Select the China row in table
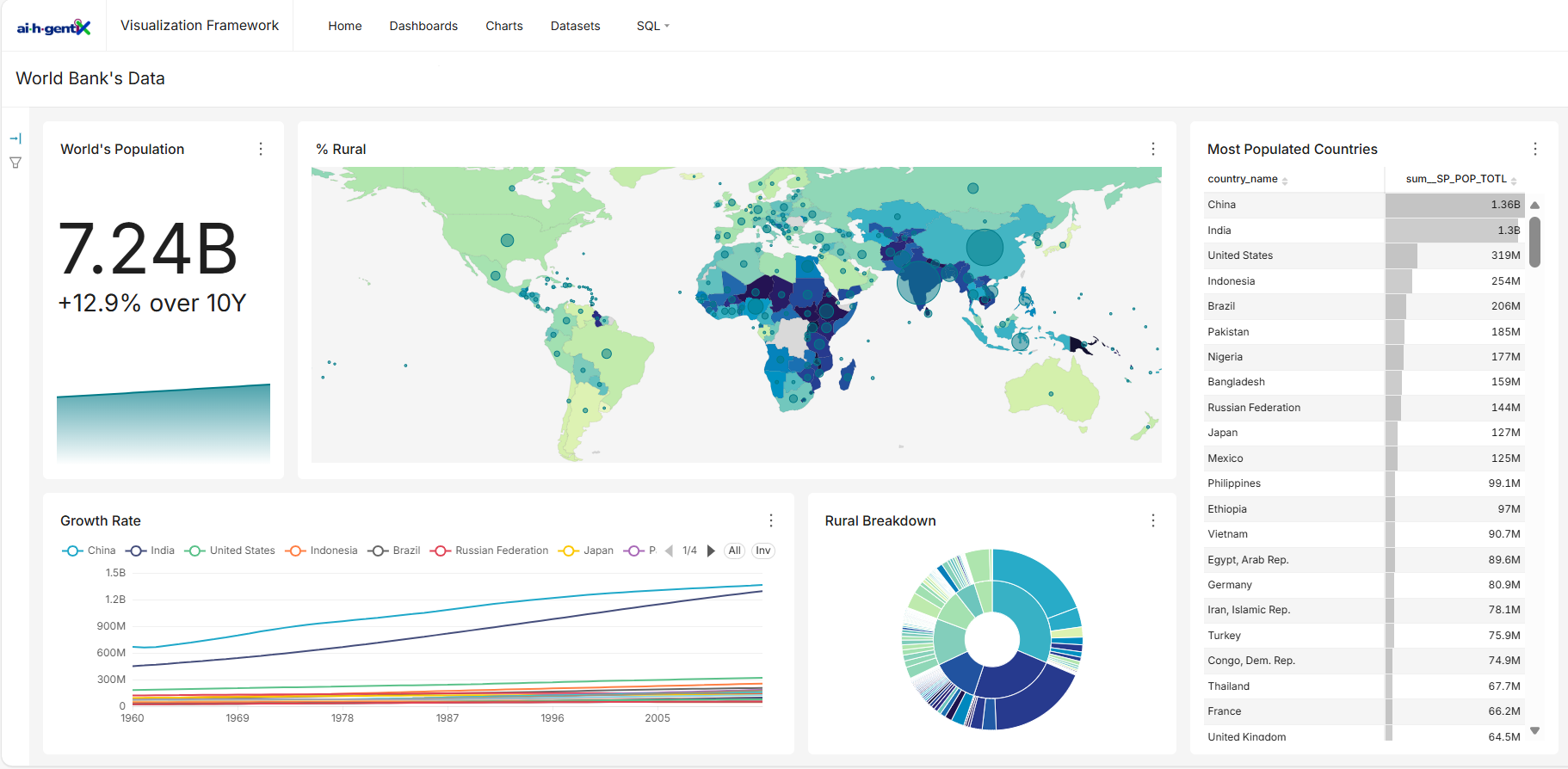The width and height of the screenshot is (1568, 769). 1365,205
